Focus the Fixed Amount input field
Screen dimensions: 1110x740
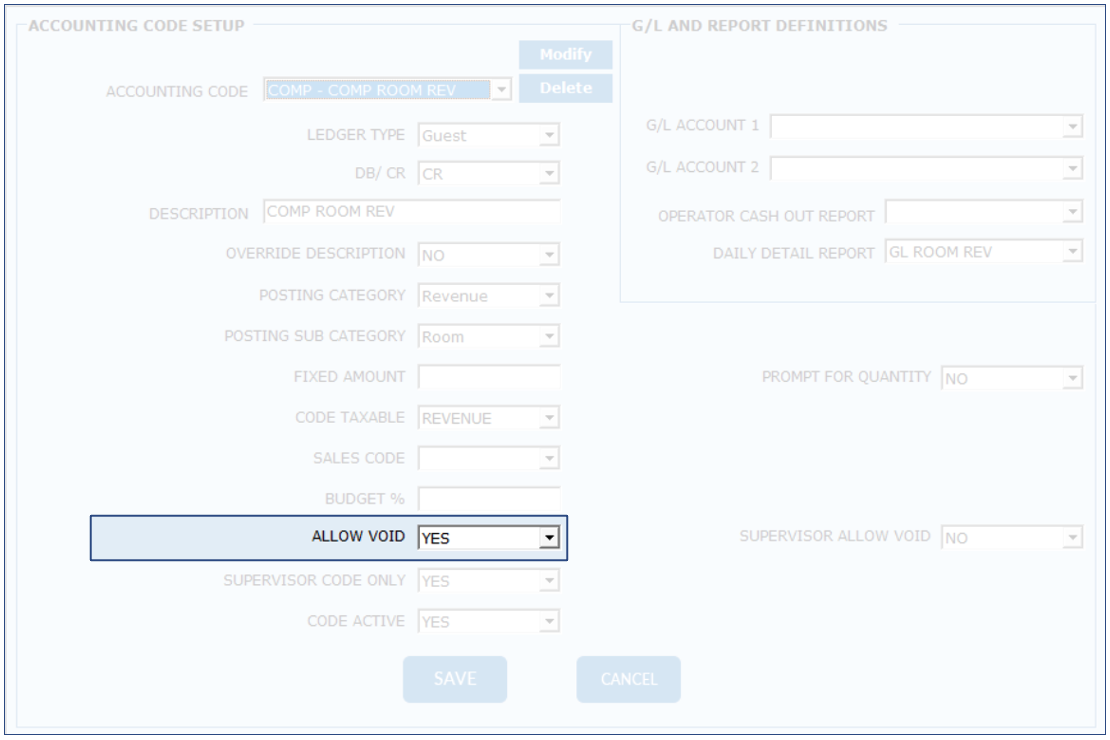click(x=489, y=377)
